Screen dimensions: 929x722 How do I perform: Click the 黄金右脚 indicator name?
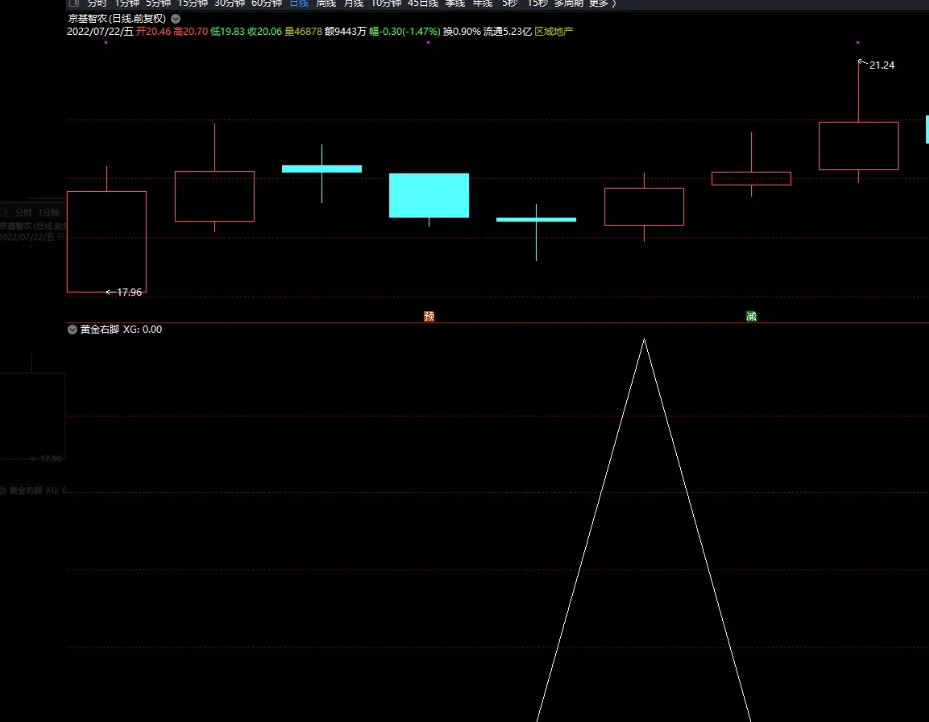pos(100,329)
